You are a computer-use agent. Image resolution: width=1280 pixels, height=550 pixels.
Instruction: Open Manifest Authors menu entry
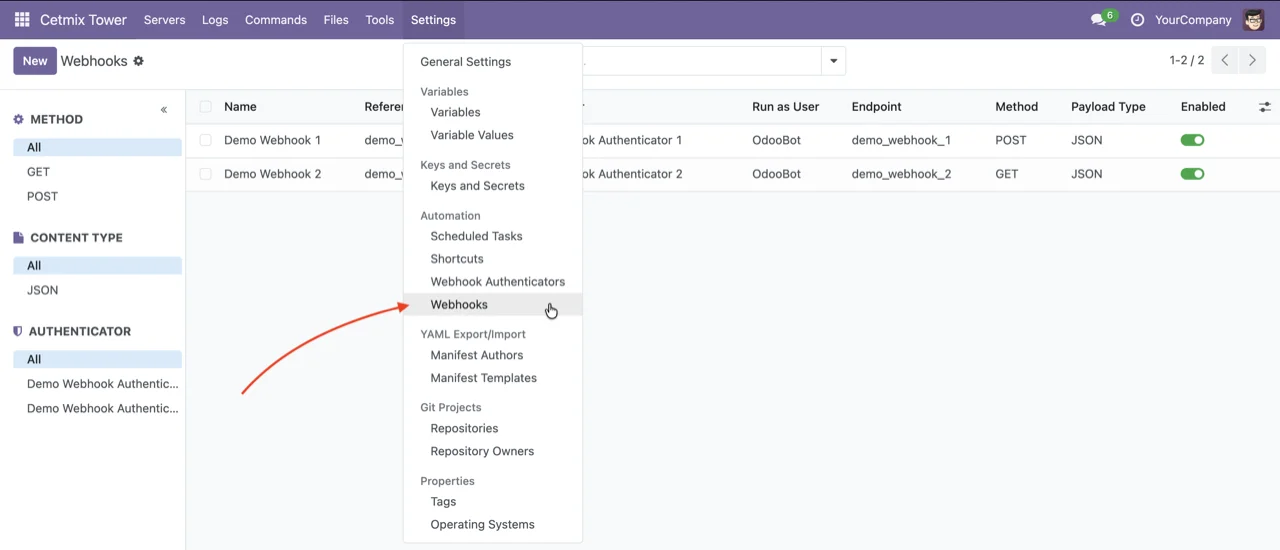tap(492, 355)
